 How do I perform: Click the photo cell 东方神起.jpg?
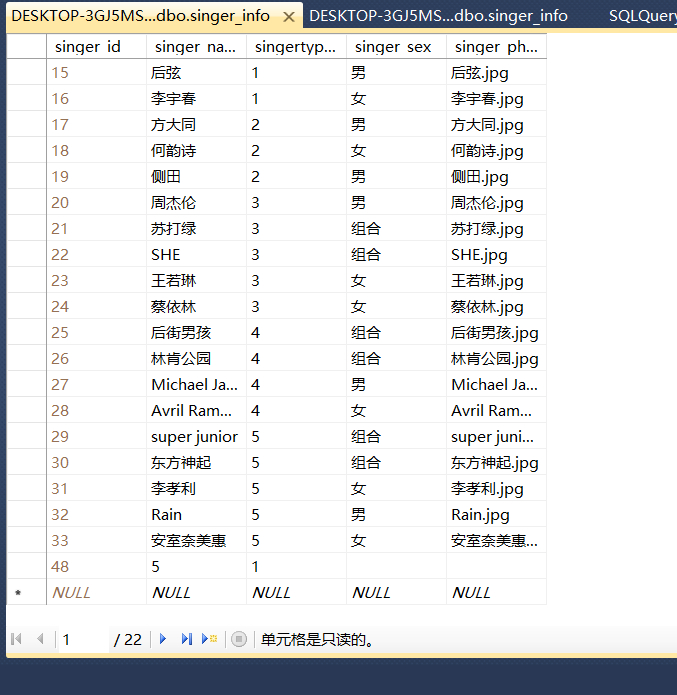[x=497, y=462]
